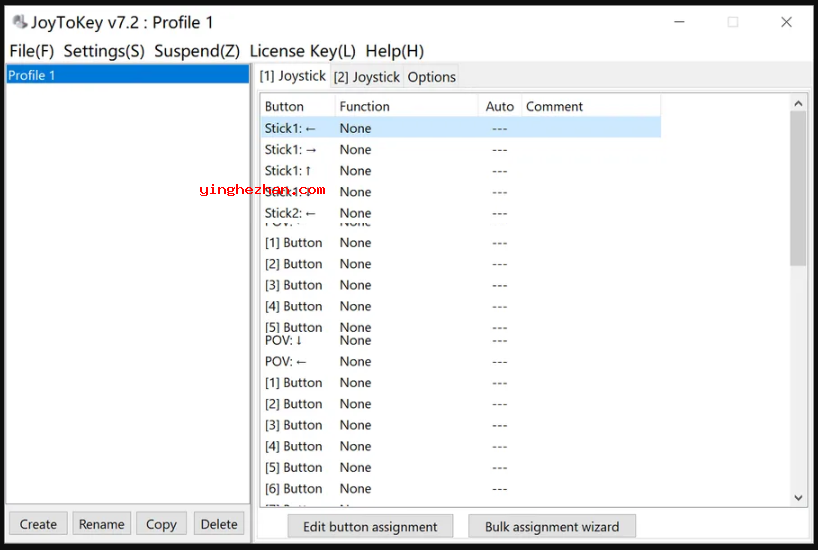Image resolution: width=818 pixels, height=550 pixels.
Task: Minimize the JoyToKey window
Action: (x=679, y=22)
